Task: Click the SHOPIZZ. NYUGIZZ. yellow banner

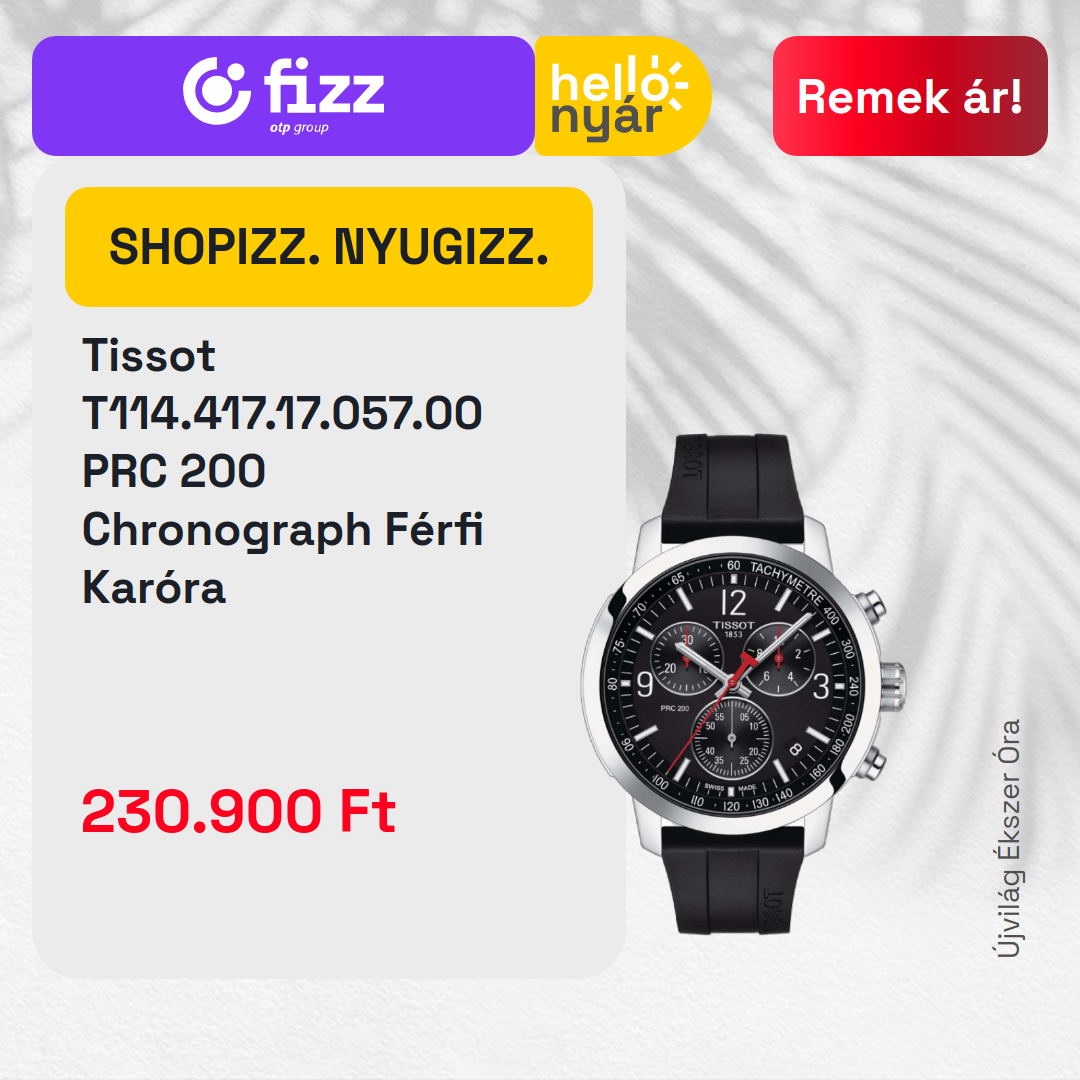Action: pyautogui.click(x=329, y=247)
